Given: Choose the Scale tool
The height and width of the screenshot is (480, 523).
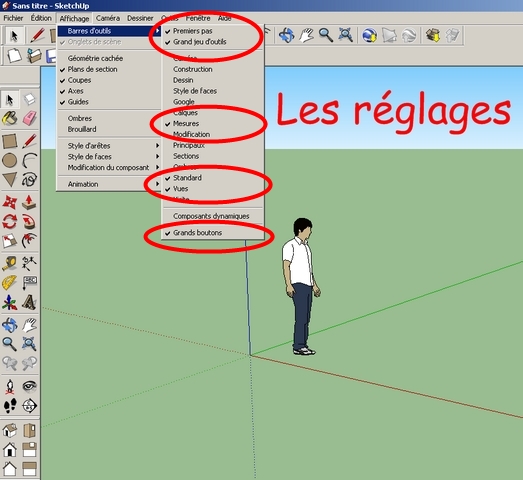Looking at the screenshot, I should [10, 241].
